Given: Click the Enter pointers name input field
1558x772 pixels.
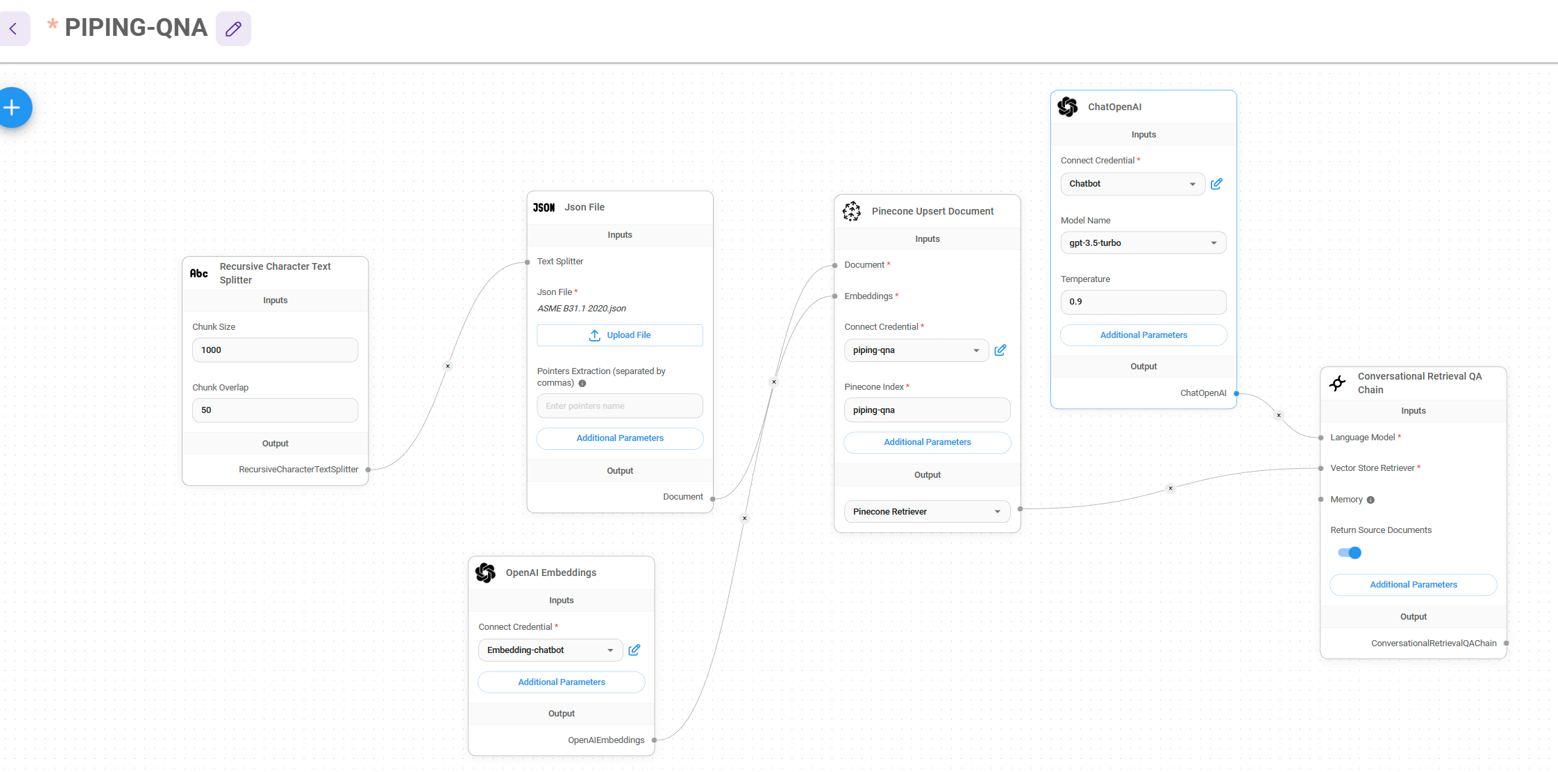Looking at the screenshot, I should 620,406.
